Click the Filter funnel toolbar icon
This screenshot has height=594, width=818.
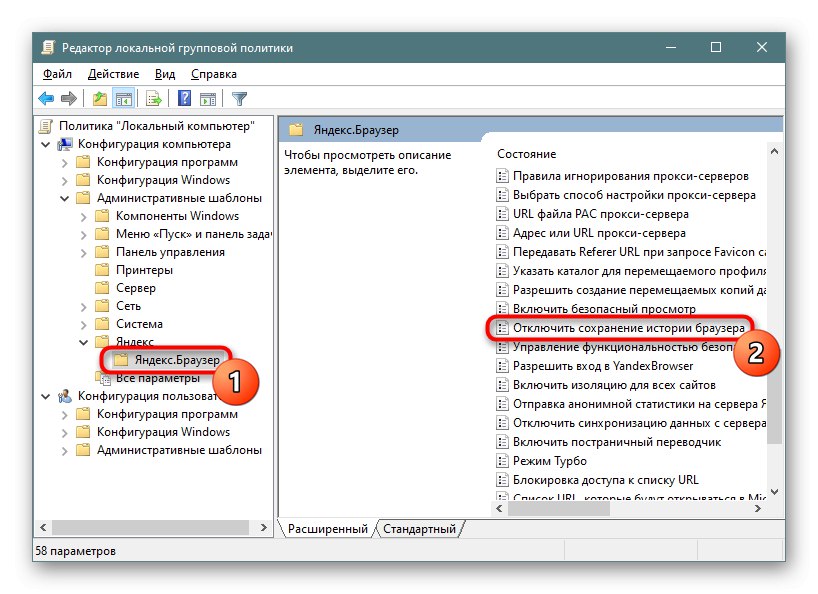point(239,98)
